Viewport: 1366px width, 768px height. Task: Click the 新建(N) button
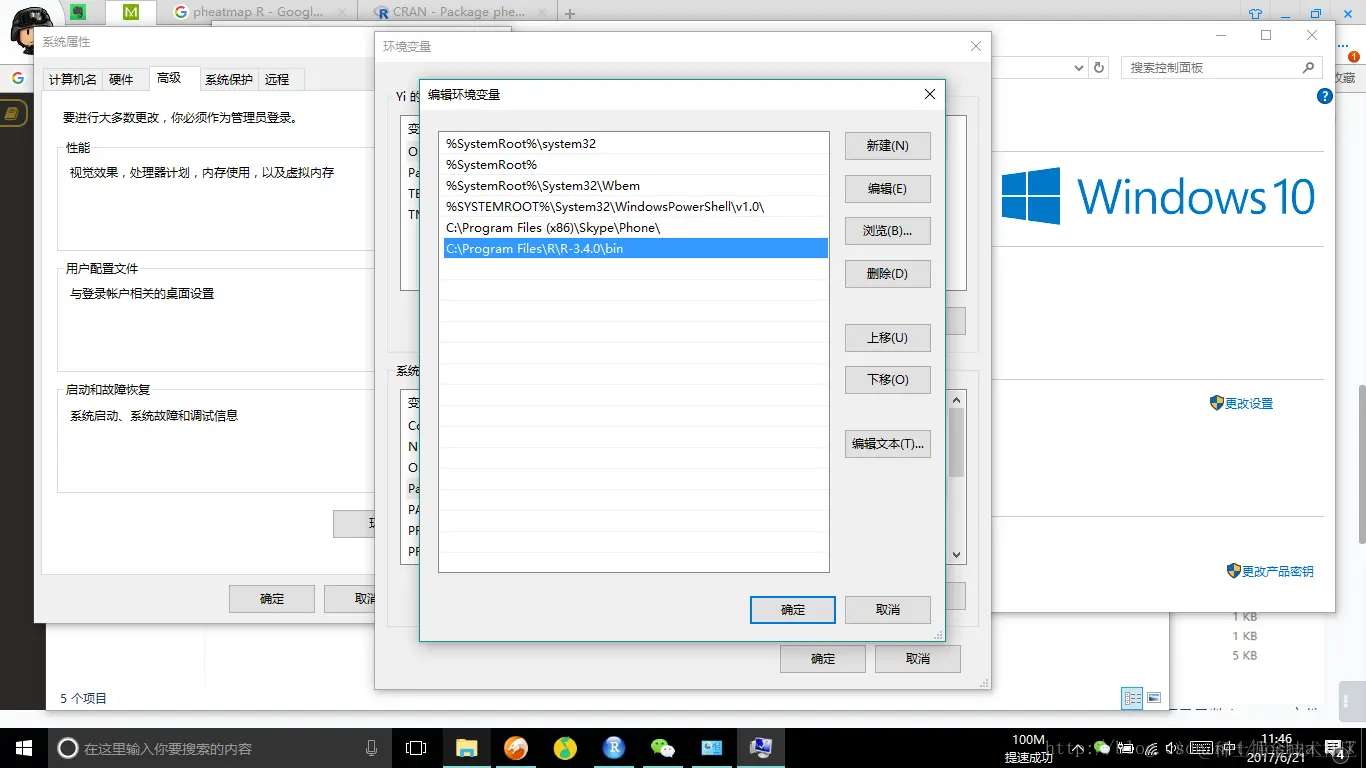pos(888,146)
